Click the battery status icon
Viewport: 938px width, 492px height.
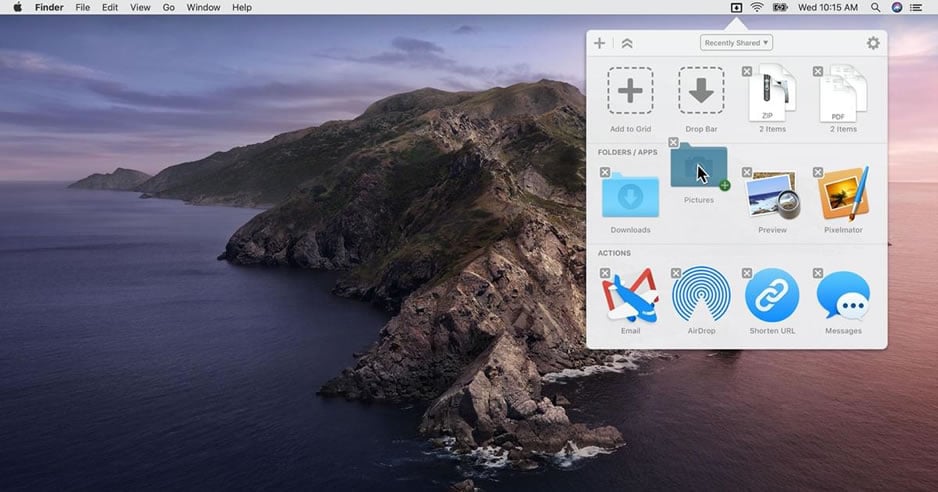(x=780, y=7)
